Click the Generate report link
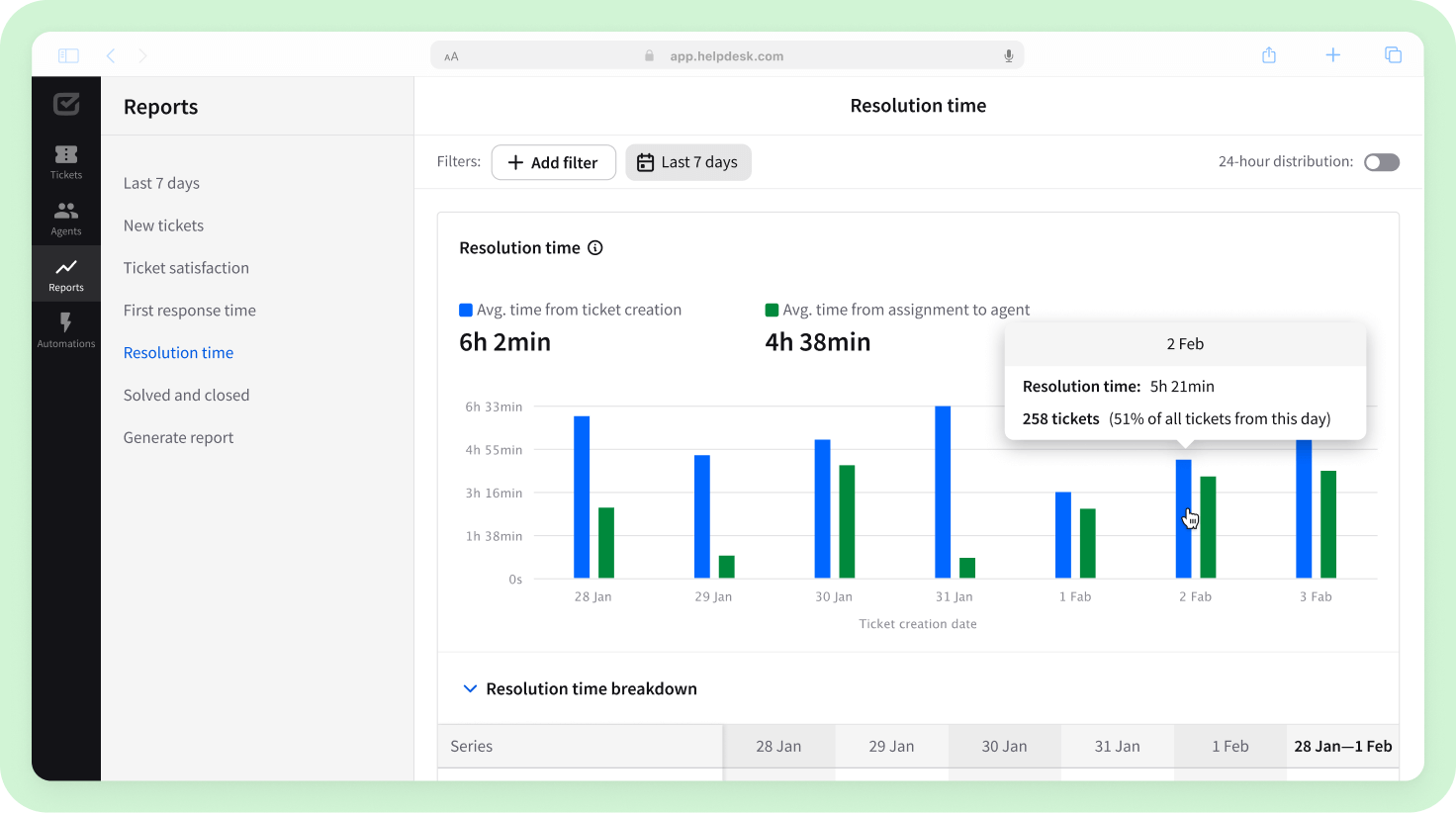 coord(178,437)
